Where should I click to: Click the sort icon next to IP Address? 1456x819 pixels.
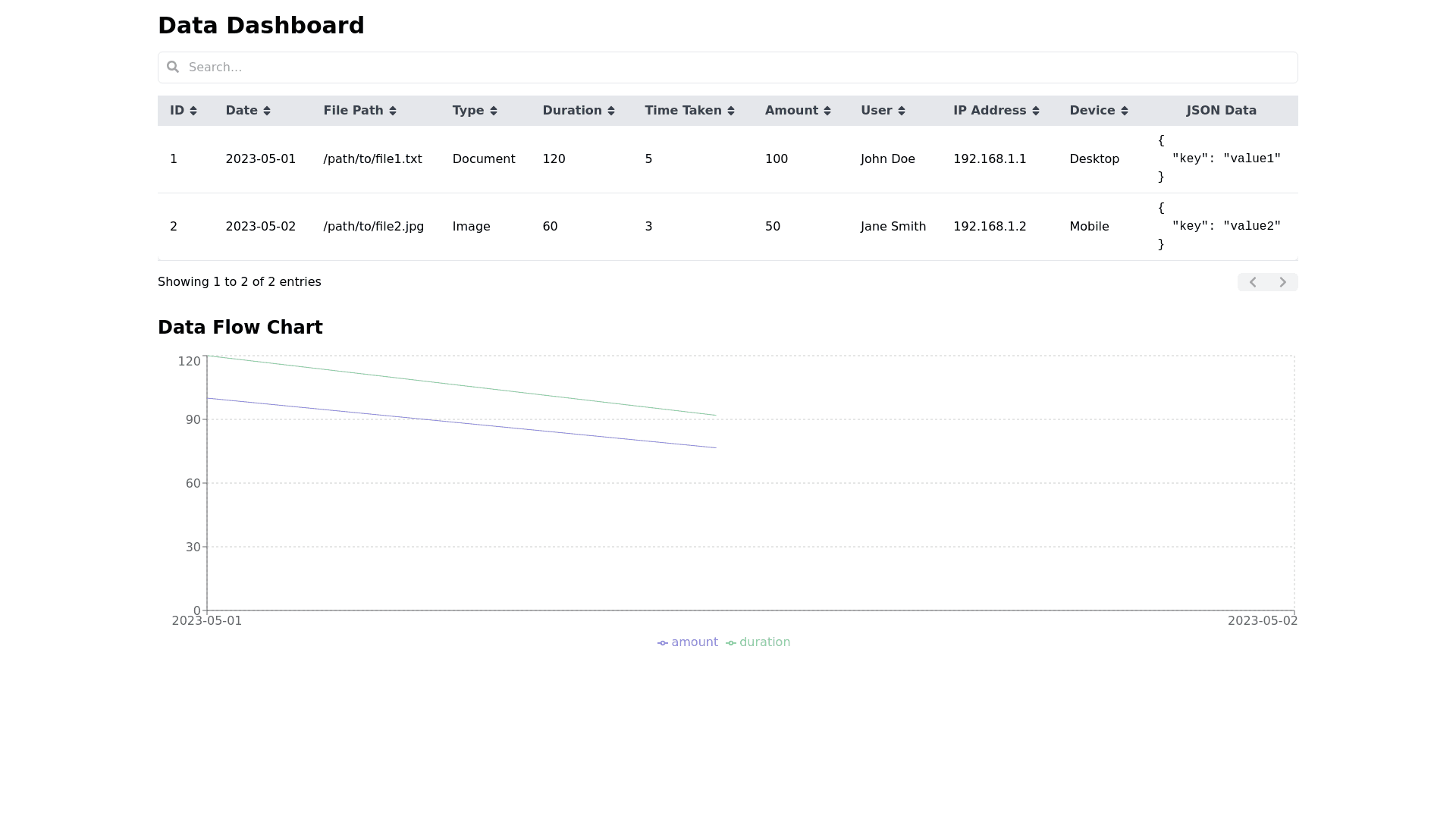tap(1035, 110)
